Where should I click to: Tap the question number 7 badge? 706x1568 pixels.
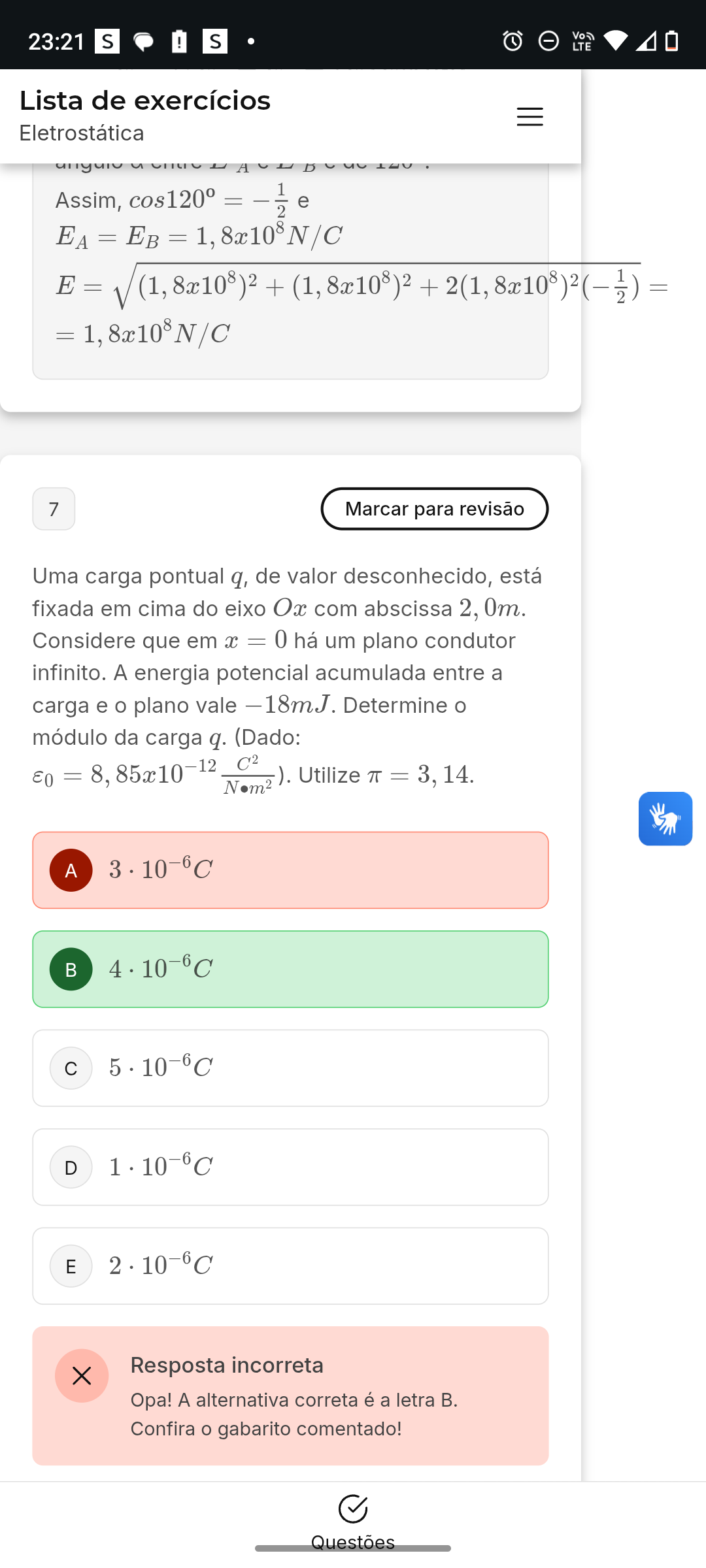click(x=54, y=509)
